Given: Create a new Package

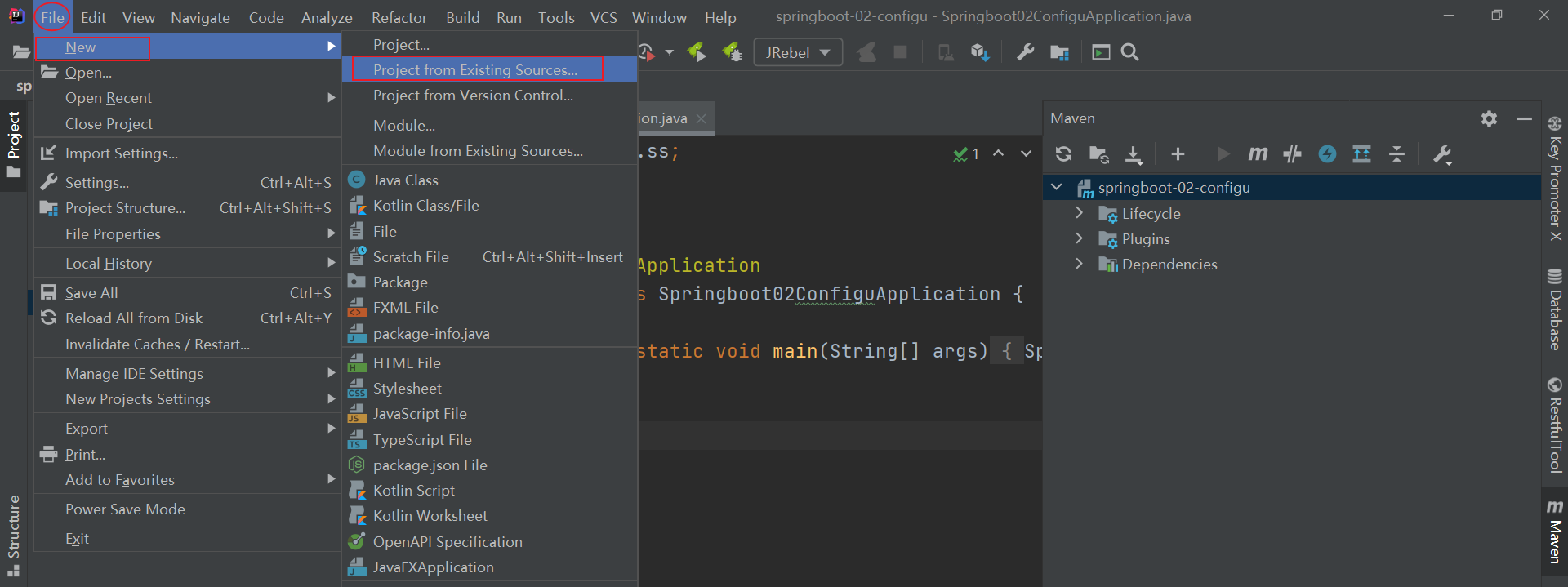Looking at the screenshot, I should [490, 282].
